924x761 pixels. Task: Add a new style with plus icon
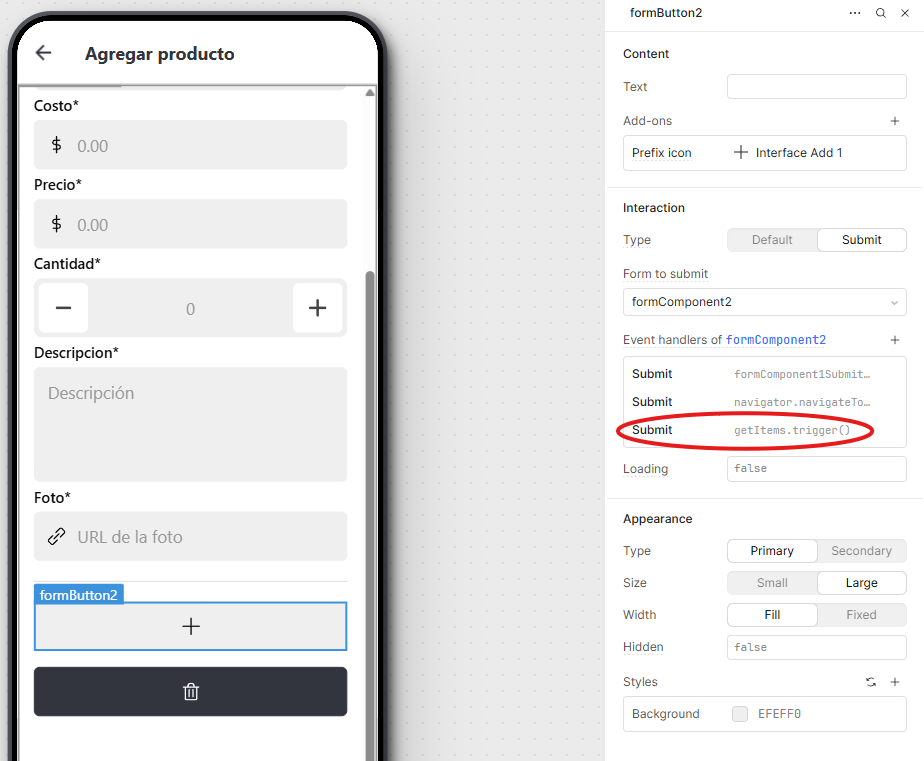coord(895,682)
